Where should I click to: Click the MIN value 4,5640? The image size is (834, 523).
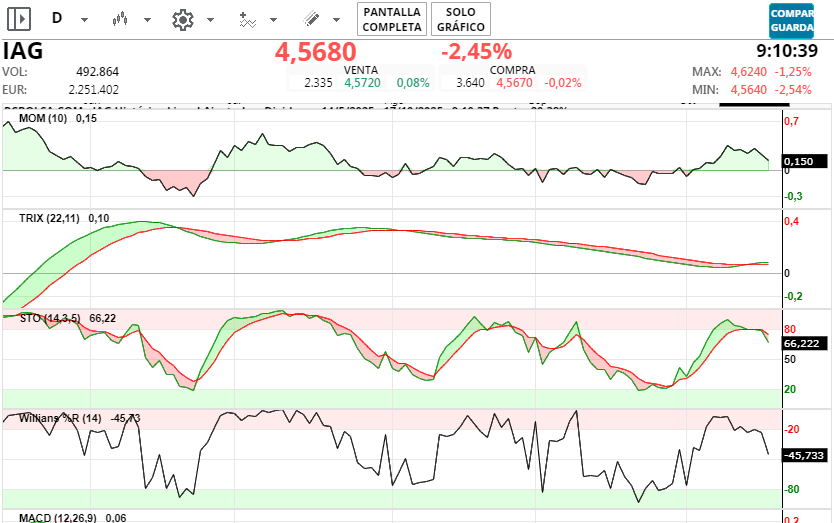click(x=748, y=90)
